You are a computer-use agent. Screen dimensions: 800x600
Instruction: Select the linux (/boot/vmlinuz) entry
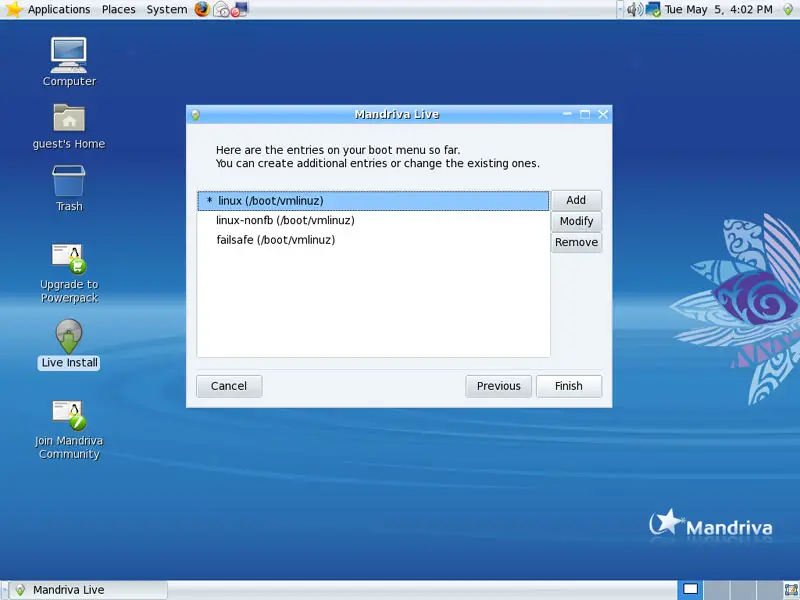click(x=373, y=201)
